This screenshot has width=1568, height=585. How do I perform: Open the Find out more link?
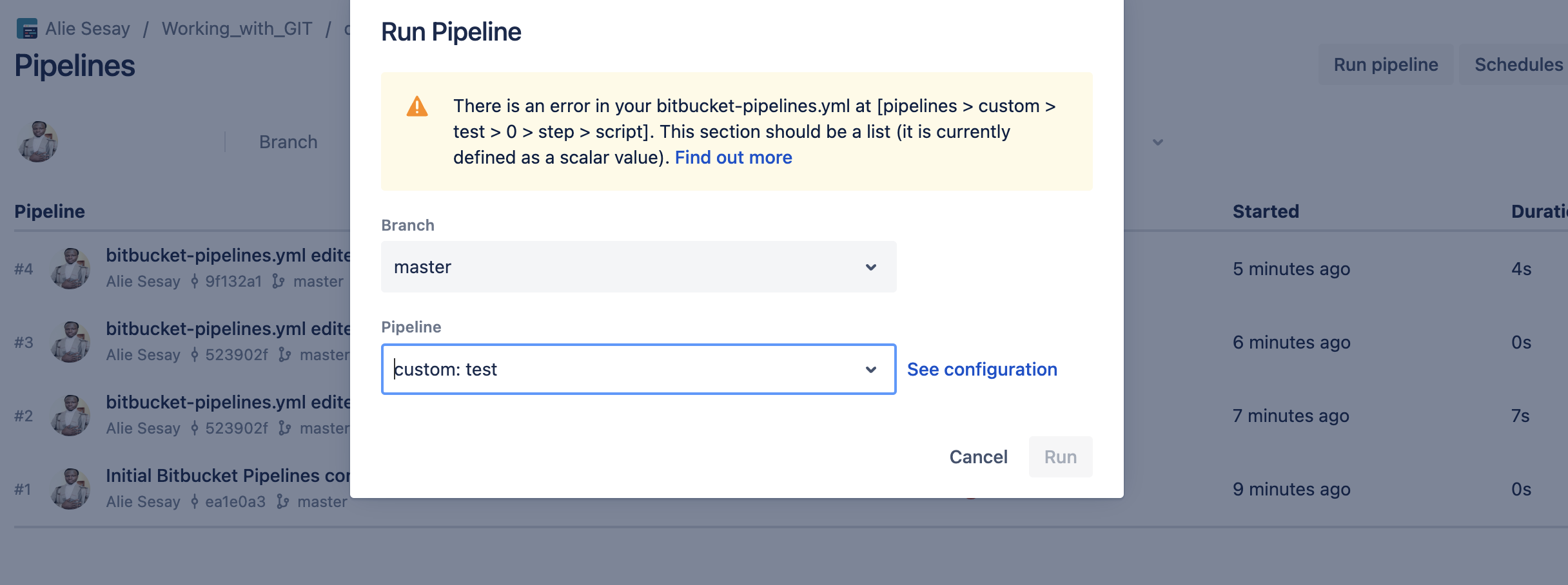[x=733, y=157]
